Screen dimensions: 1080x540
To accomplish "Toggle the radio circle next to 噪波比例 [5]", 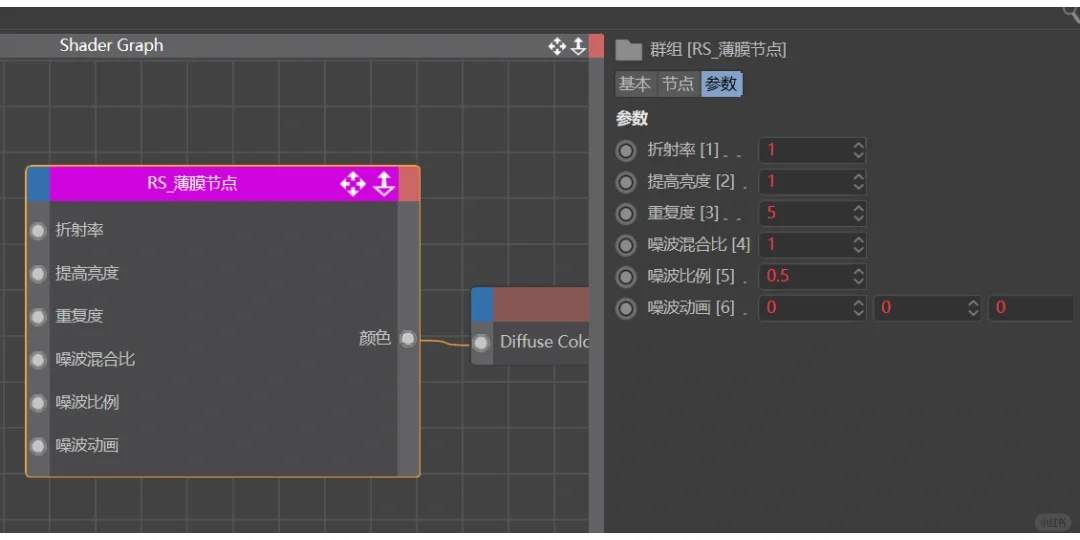I will click(x=625, y=276).
